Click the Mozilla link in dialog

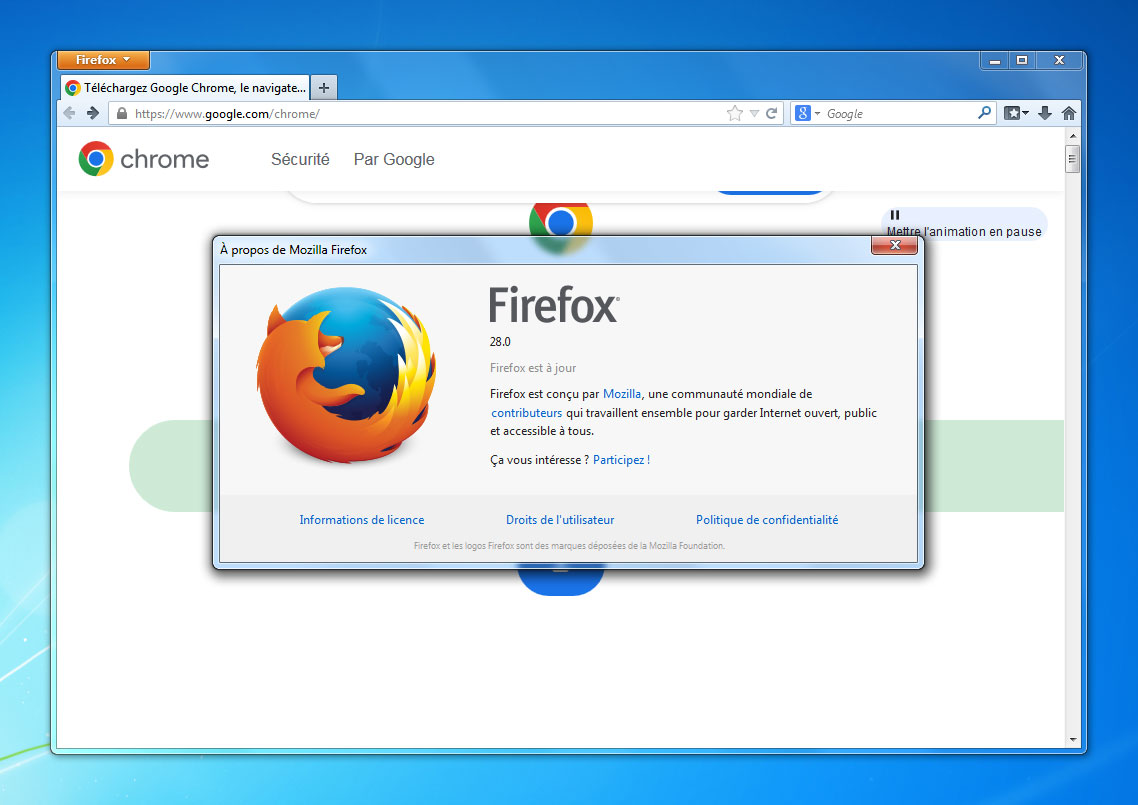[622, 394]
